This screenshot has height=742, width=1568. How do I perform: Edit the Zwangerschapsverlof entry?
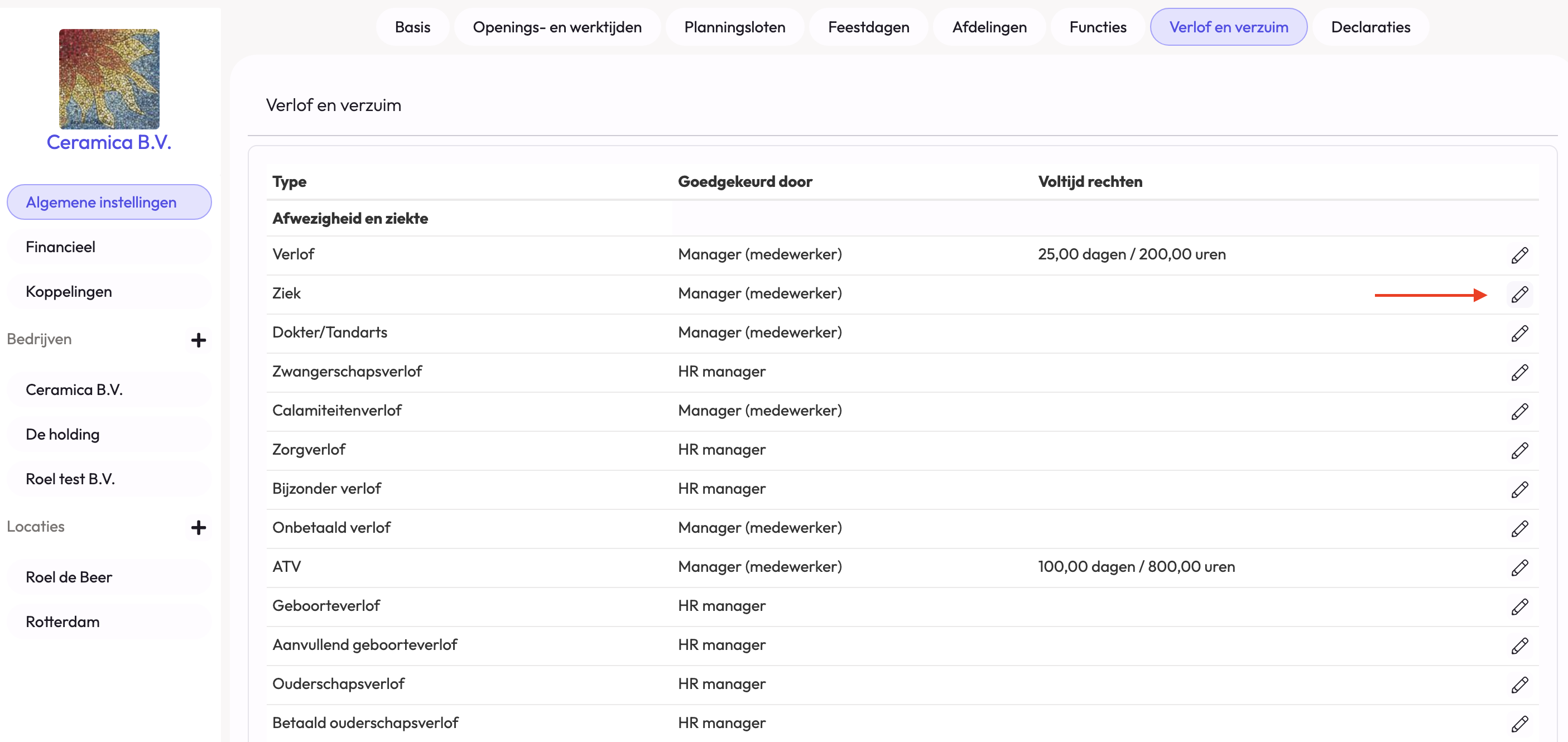[x=1519, y=372]
